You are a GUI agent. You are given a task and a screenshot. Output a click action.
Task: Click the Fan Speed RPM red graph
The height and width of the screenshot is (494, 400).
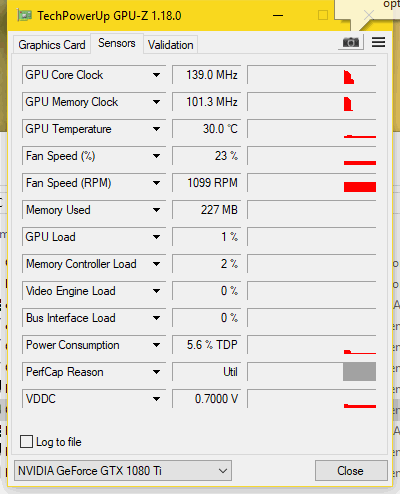point(360,187)
